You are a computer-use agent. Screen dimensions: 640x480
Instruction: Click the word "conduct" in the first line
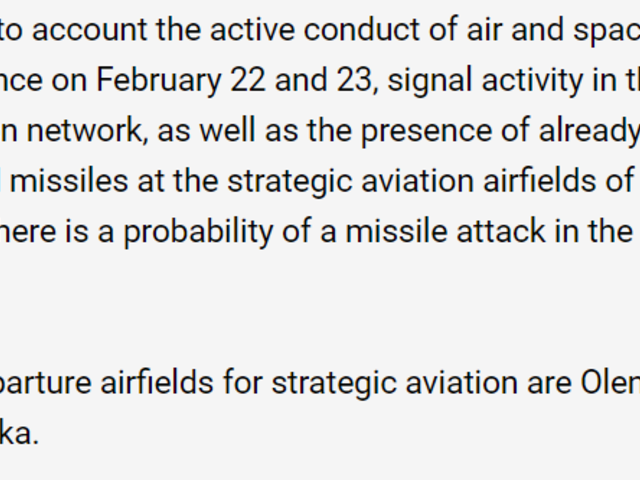click(361, 29)
